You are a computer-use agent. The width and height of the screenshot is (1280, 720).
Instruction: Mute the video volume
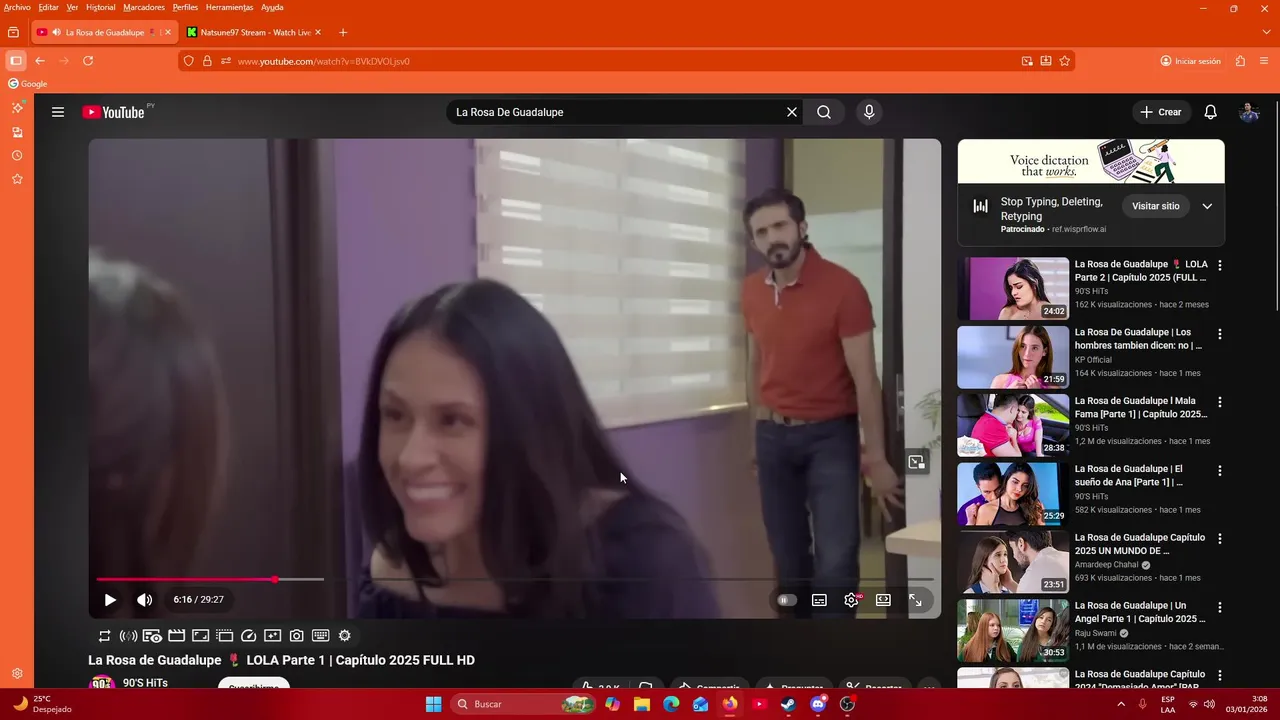point(144,600)
